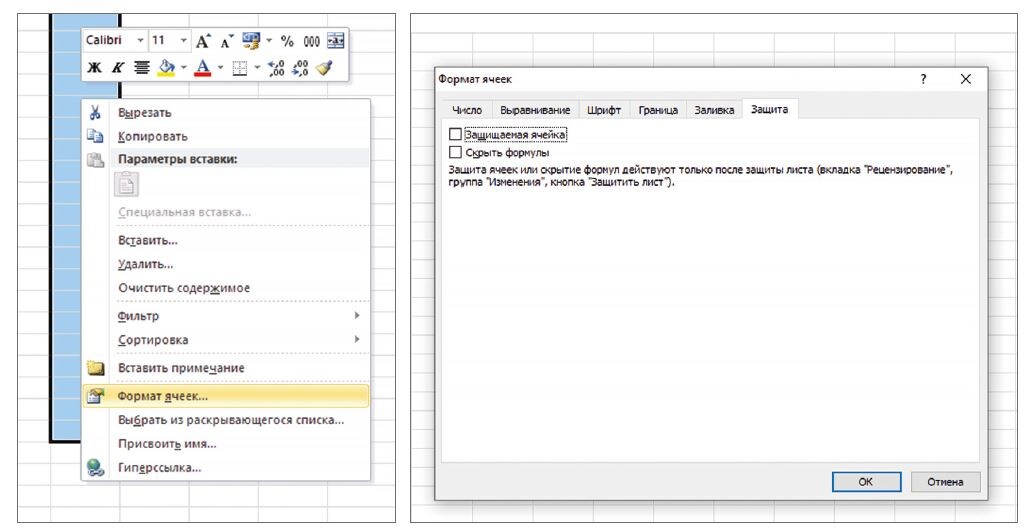Open the Calibri font name dropdown

pos(140,41)
